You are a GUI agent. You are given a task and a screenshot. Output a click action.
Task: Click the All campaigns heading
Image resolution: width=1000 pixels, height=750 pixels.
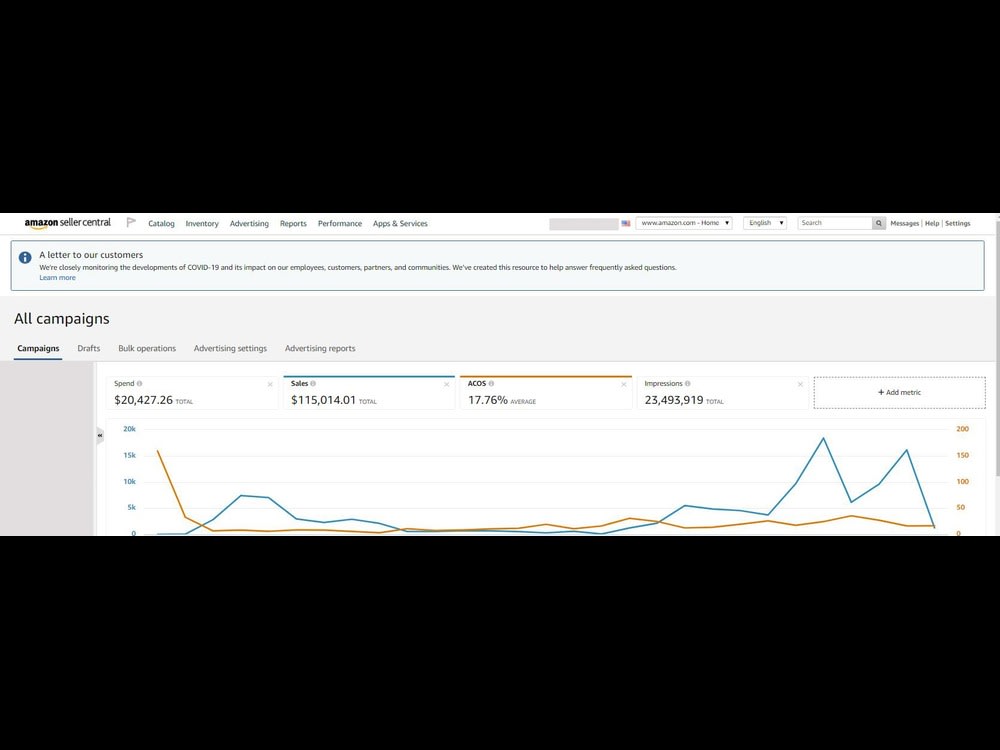(62, 318)
